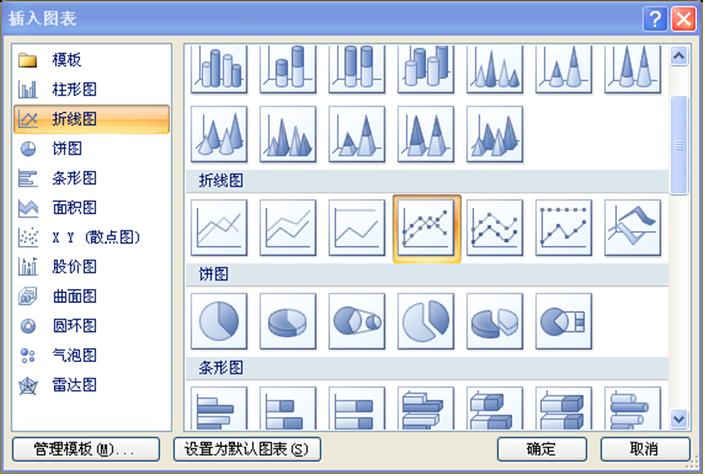The width and height of the screenshot is (705, 476).
Task: Close the 插入图表 dialog
Action: (x=684, y=19)
